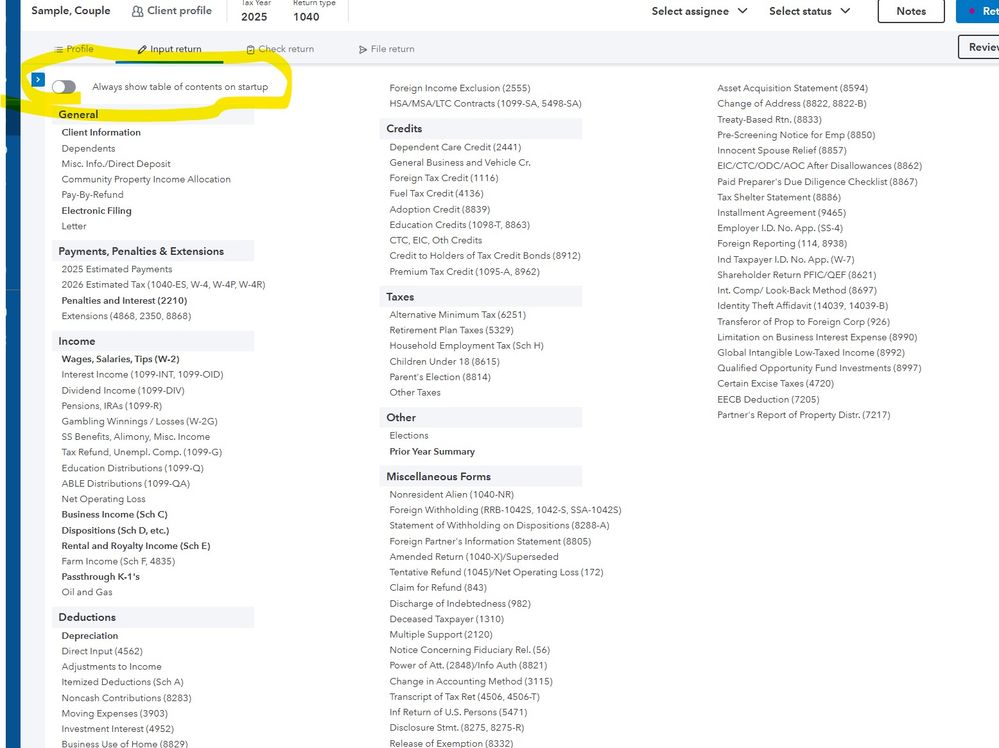999x748 pixels.
Task: Go to Itemized Deductions (Sch A)
Action: 120,682
